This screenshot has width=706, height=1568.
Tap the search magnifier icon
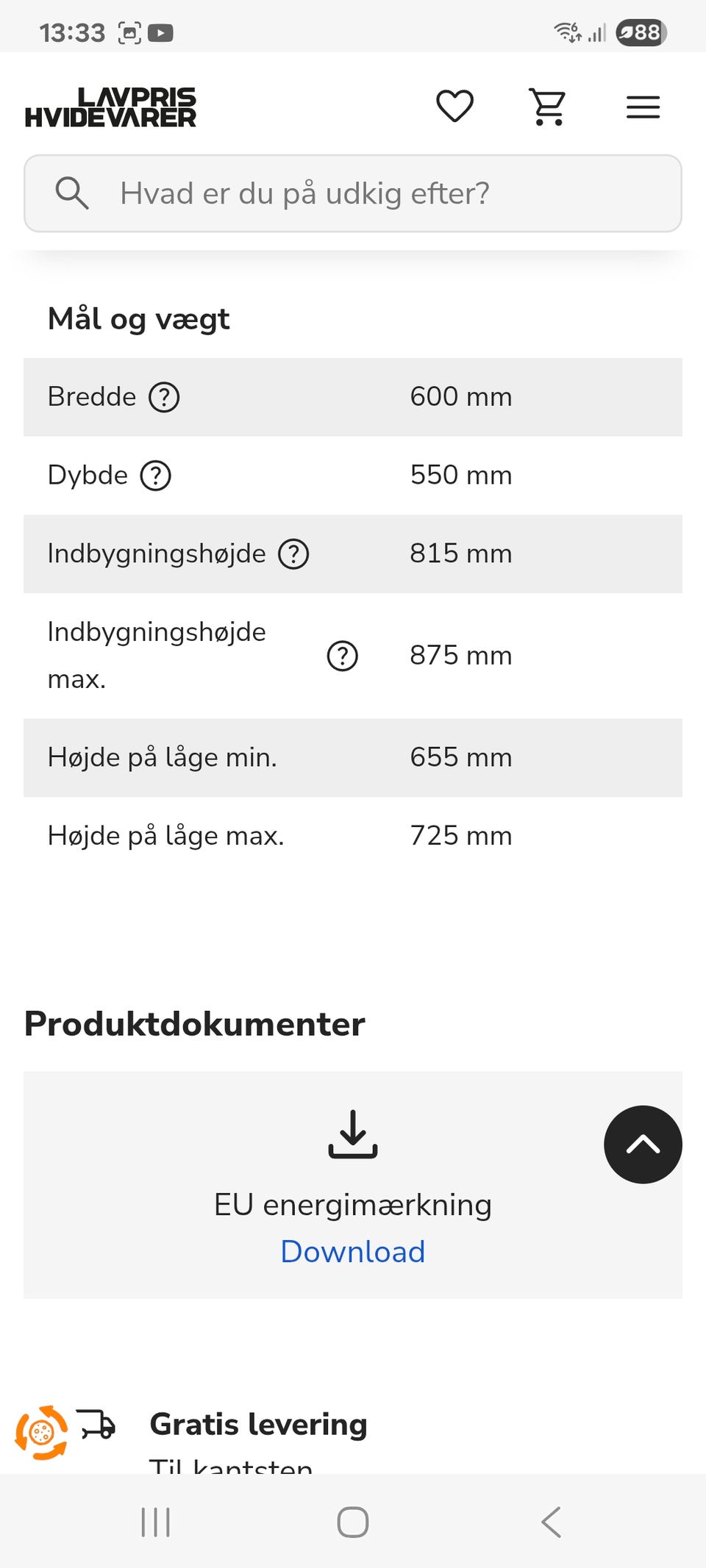(x=71, y=193)
